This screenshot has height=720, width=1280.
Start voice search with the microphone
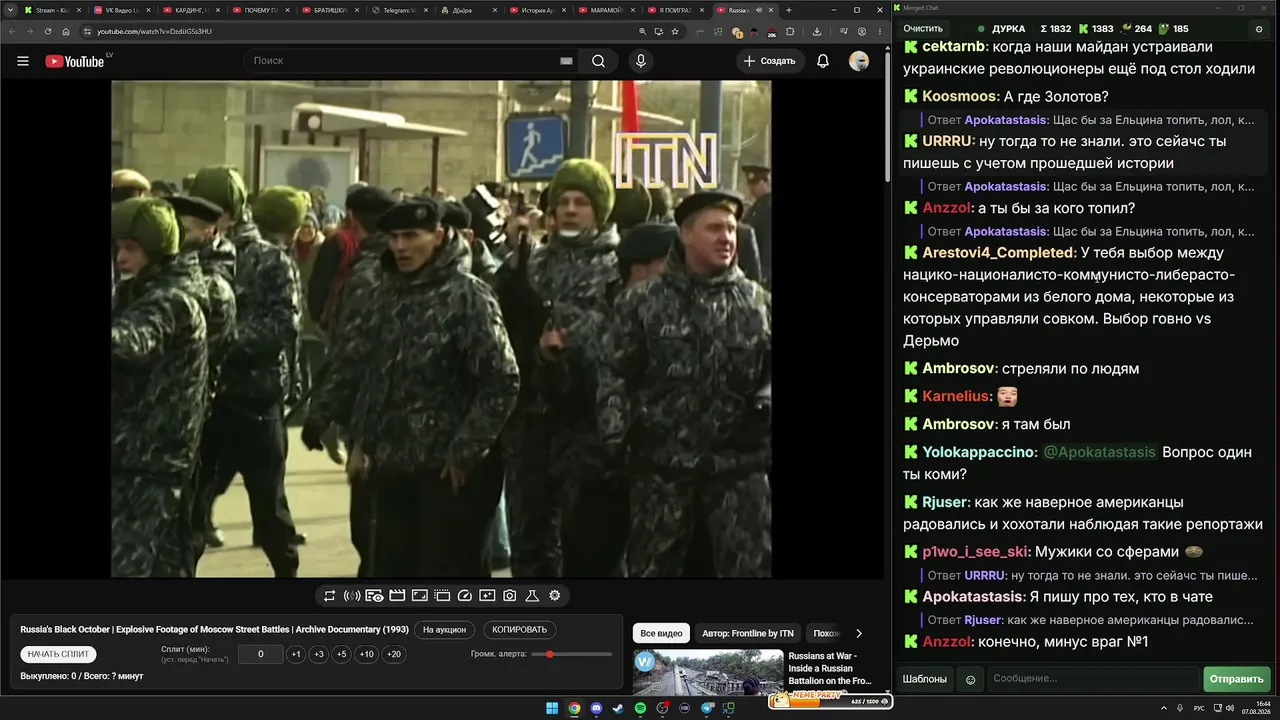pos(641,61)
